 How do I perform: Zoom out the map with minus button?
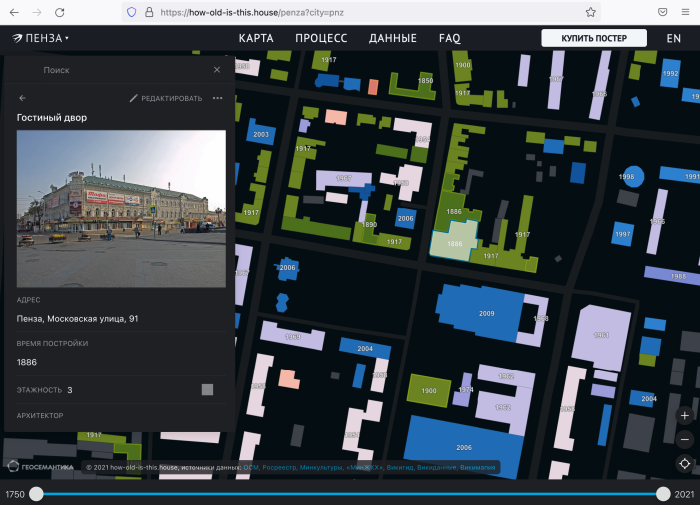(684, 439)
